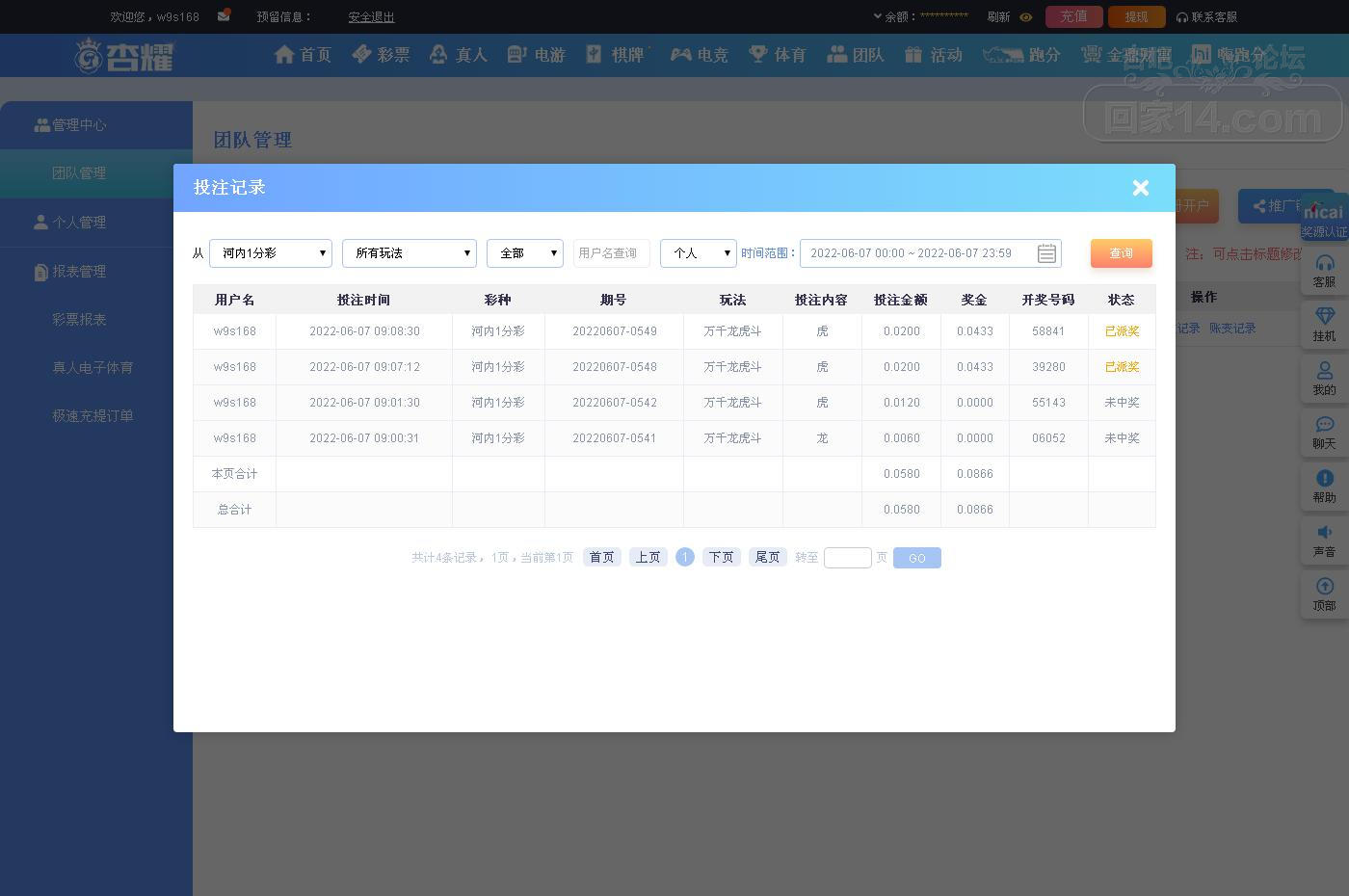Close the 投注记录 dialog
The height and width of the screenshot is (896, 1349).
click(1140, 188)
